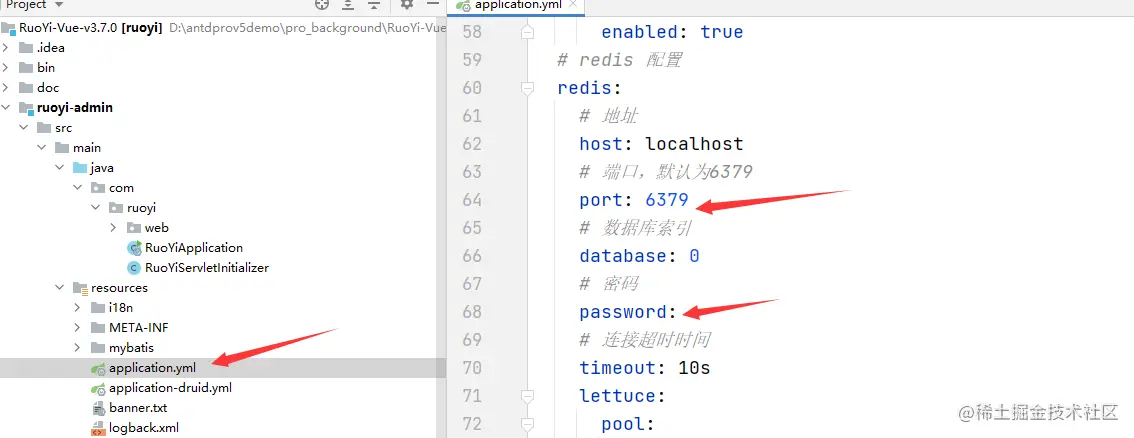Open Project panel settings gear
Viewport: 1134px width, 438px height.
click(x=407, y=4)
